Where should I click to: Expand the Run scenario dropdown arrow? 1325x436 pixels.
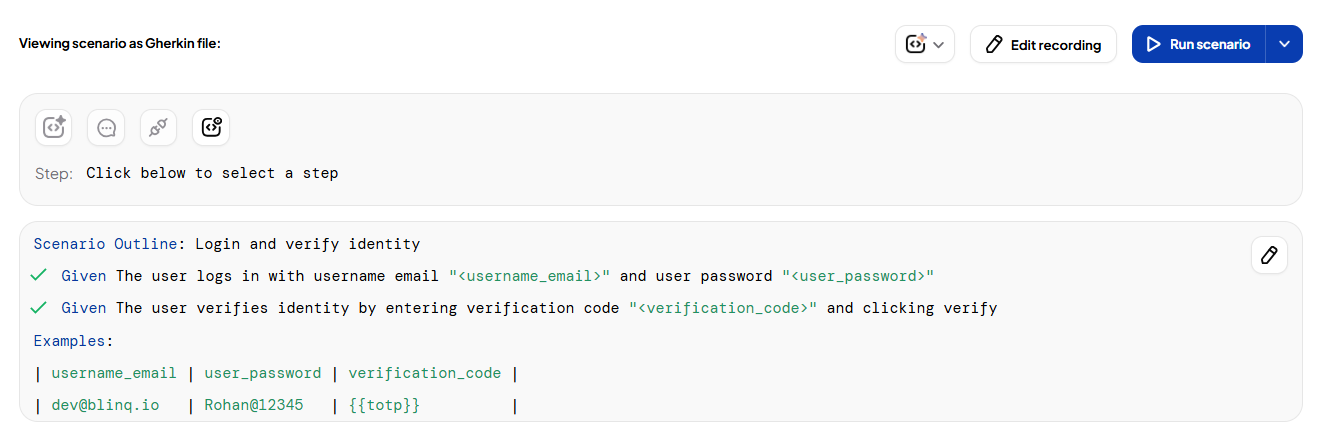1284,44
